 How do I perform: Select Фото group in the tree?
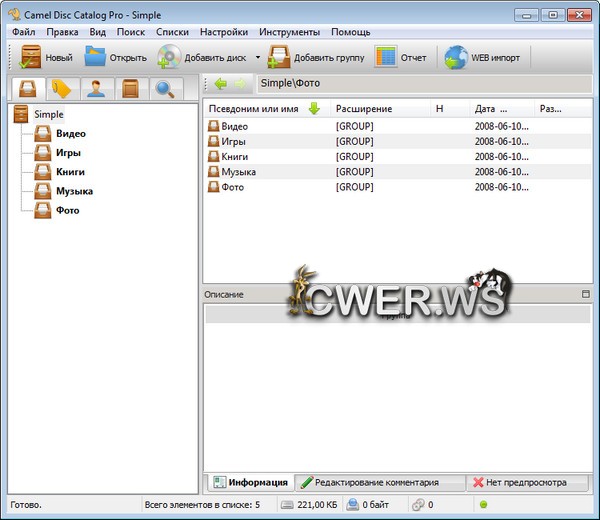click(68, 210)
